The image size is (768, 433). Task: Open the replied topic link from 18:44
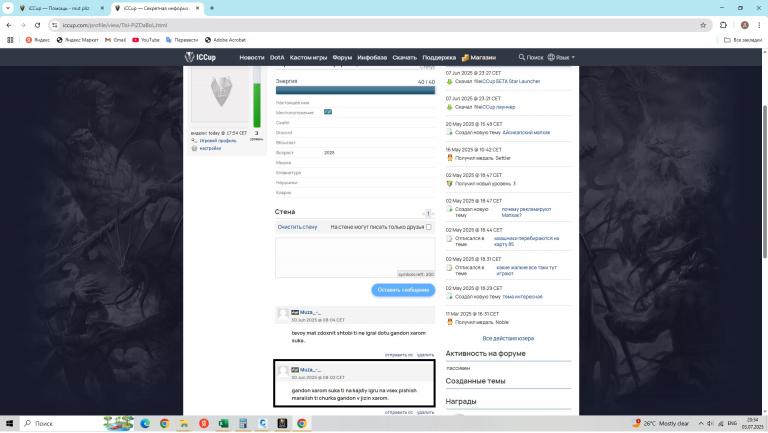(x=526, y=241)
